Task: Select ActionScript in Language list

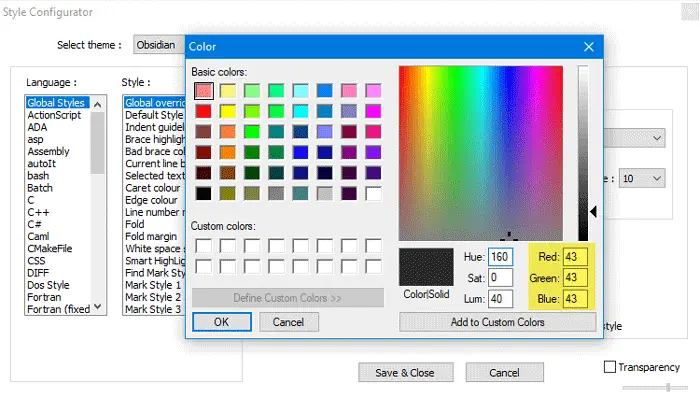Action: coord(54,115)
